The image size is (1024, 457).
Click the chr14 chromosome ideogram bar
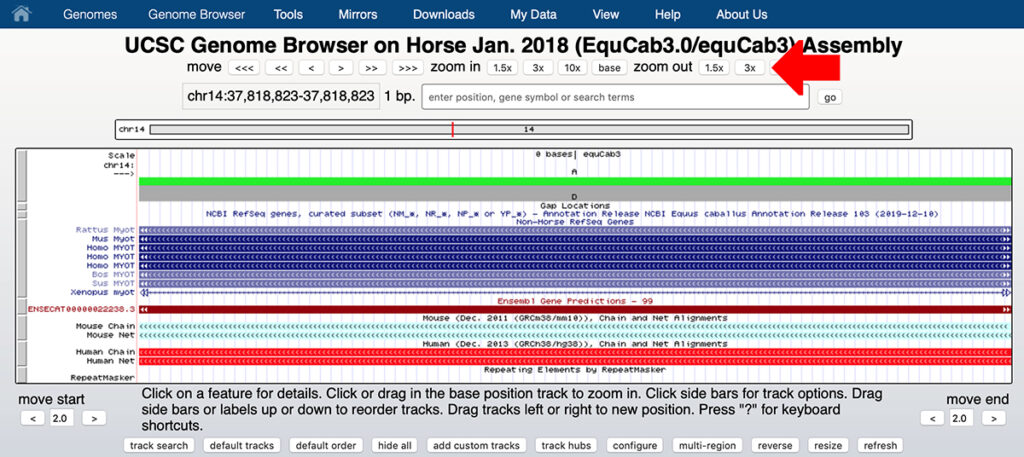coord(529,130)
